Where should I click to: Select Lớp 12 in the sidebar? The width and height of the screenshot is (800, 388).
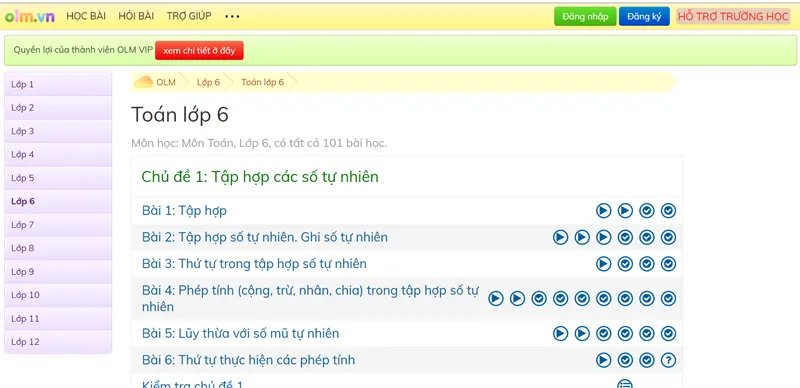(x=58, y=342)
